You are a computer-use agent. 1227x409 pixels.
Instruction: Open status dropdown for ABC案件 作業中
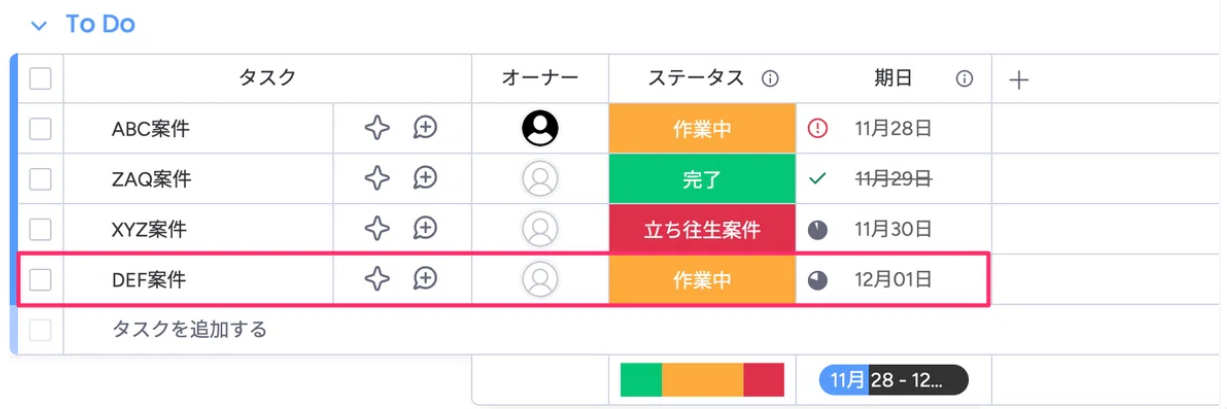pyautogui.click(x=702, y=128)
